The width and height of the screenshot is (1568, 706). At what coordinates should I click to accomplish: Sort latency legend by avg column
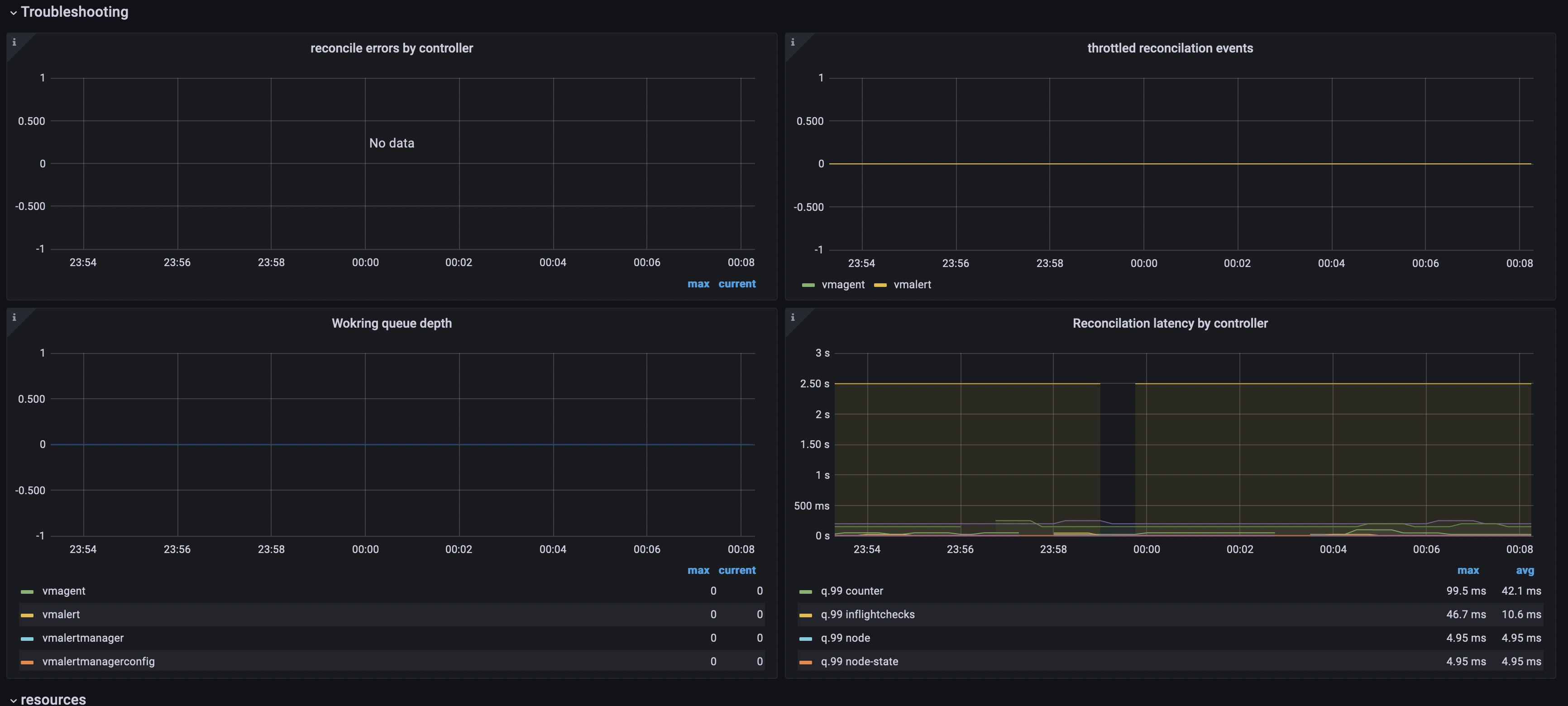[x=1524, y=570]
